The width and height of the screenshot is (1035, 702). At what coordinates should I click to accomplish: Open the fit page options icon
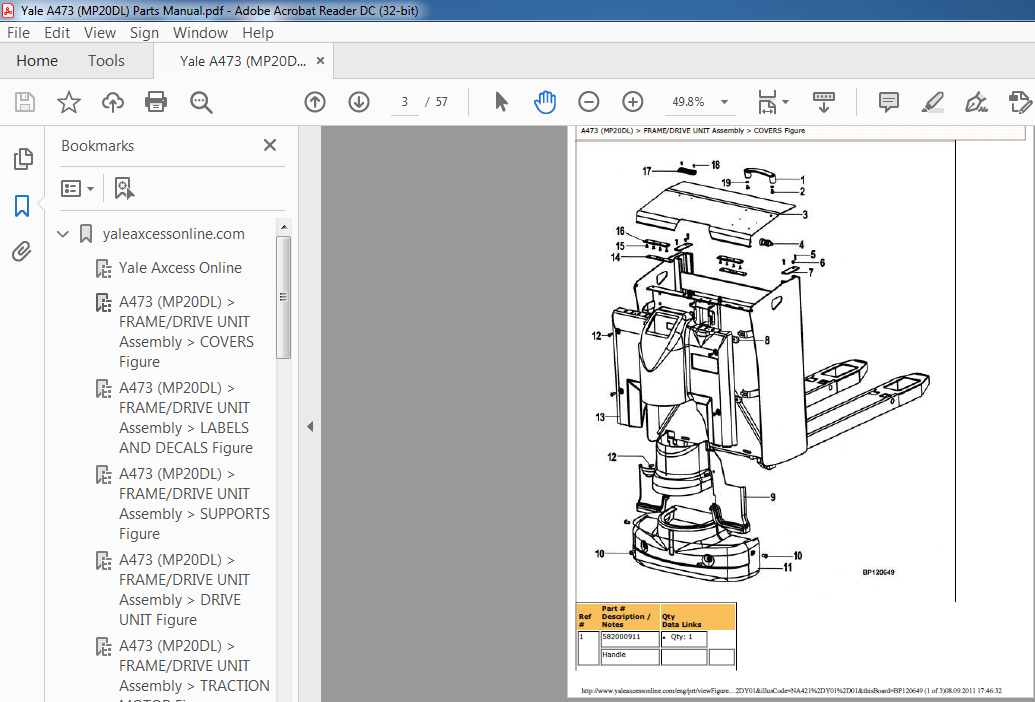767,102
